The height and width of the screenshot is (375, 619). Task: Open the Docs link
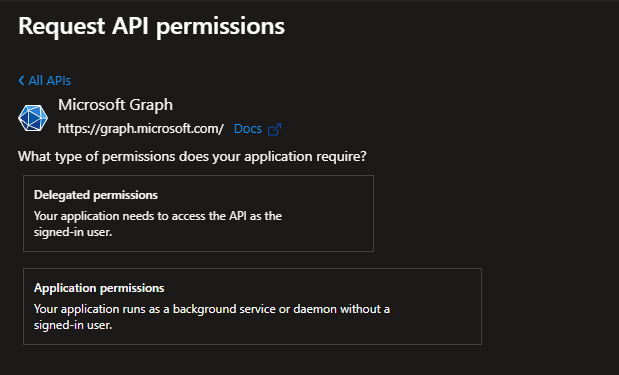coord(248,129)
